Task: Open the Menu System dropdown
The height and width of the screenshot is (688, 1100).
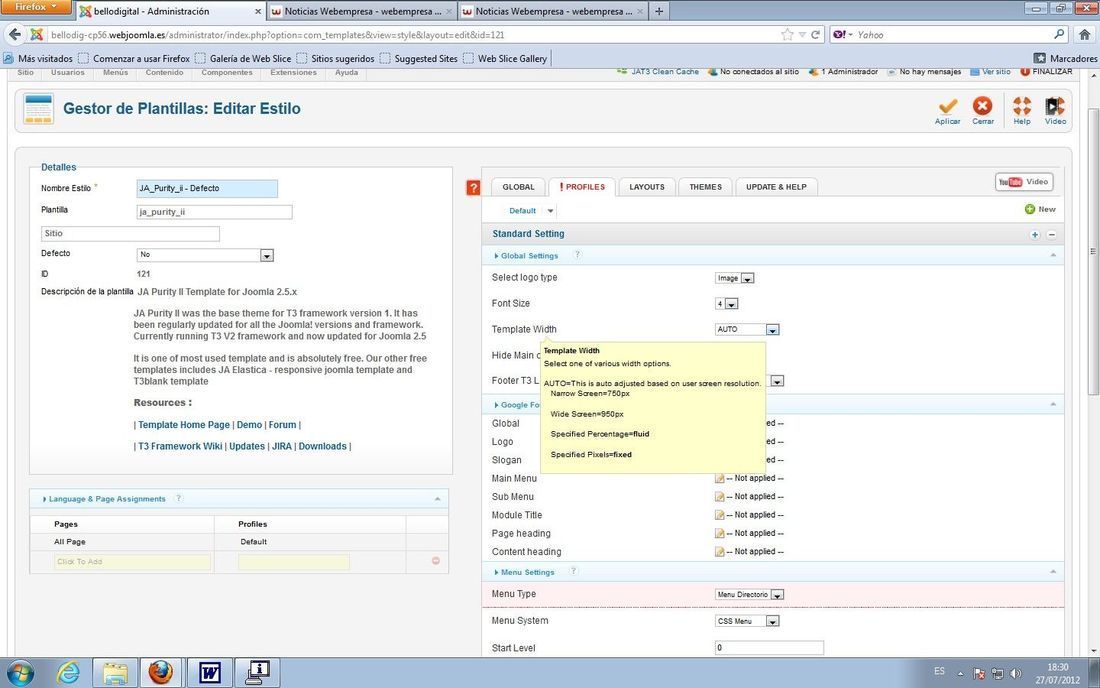Action: coord(747,621)
